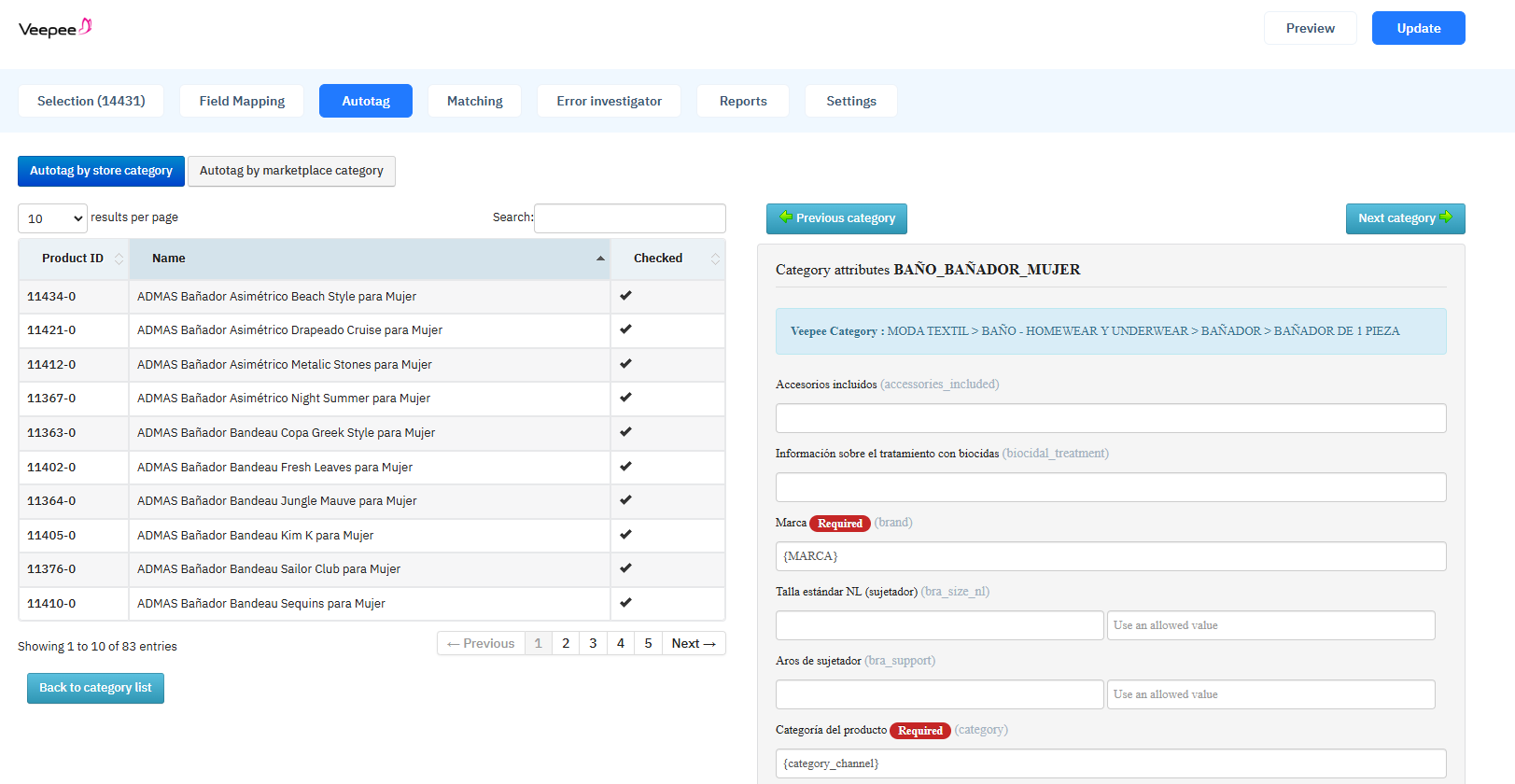This screenshot has width=1515, height=784.
Task: Click 'ADMAS Bañador Bandeau Copa Greek Style' row name
Action: (x=286, y=433)
